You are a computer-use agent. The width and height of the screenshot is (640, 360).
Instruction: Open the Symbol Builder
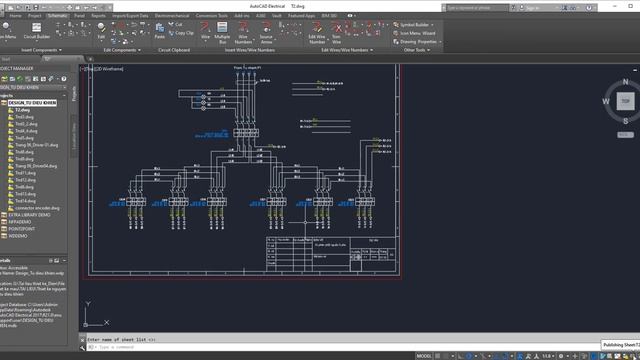click(x=411, y=25)
